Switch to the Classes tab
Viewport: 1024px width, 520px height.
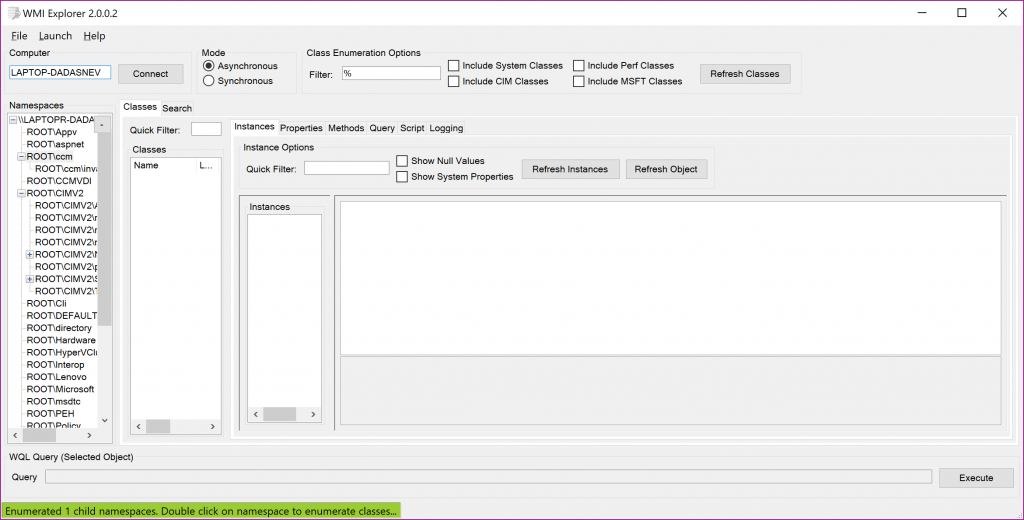coord(140,107)
